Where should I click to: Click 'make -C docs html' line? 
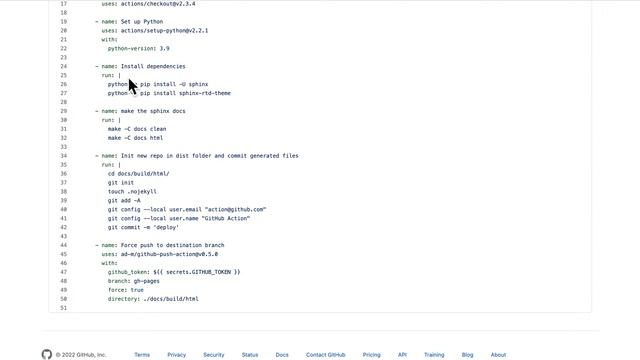click(x=136, y=138)
